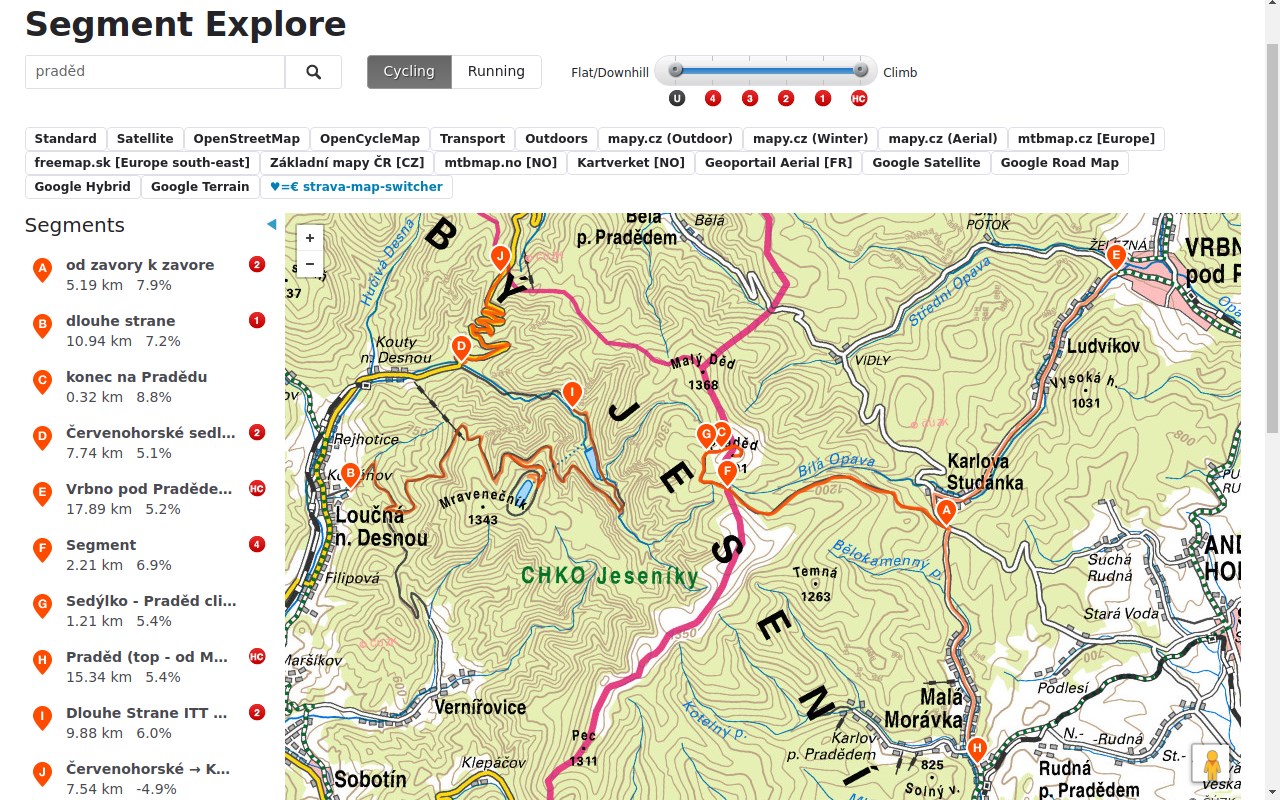Switch to Outdoors map layer

[557, 139]
